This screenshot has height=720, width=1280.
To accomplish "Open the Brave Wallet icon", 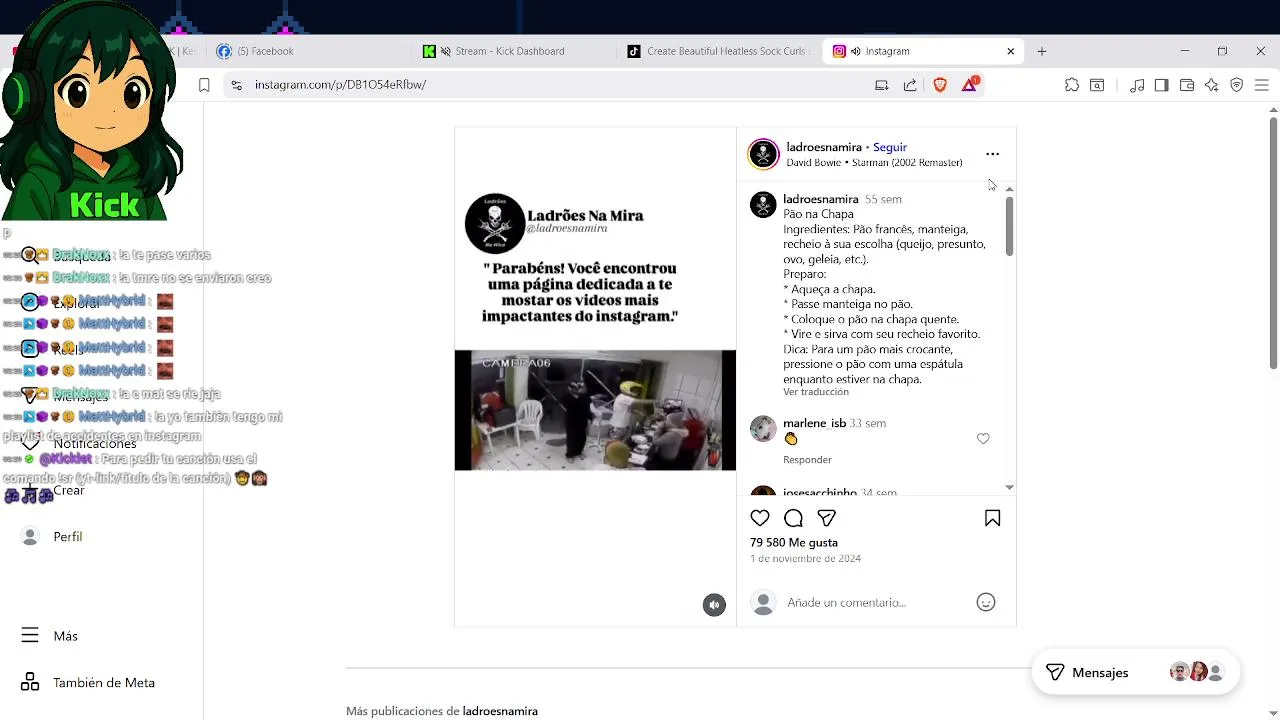I will tap(1187, 85).
